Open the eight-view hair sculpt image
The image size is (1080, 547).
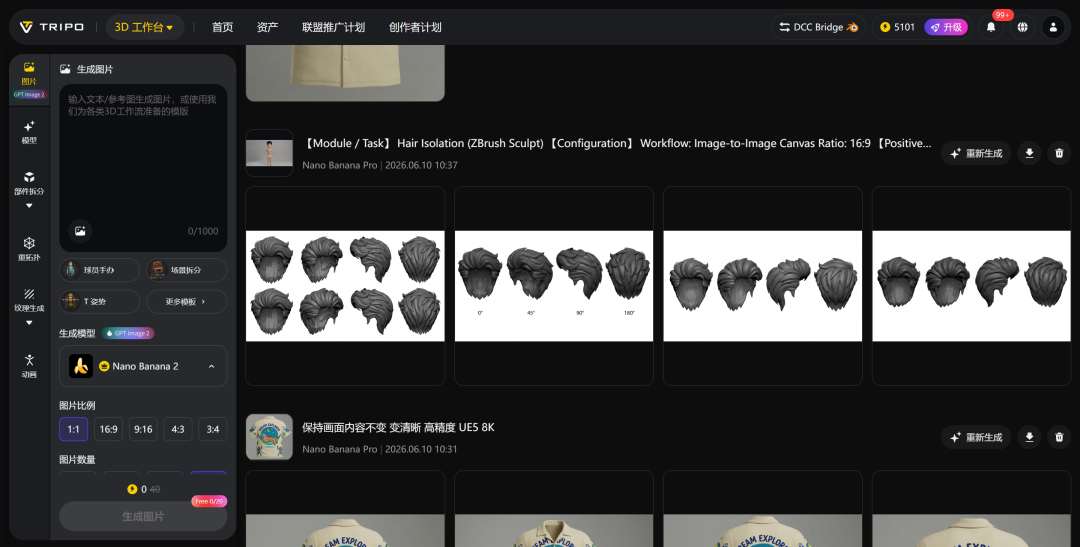345,286
